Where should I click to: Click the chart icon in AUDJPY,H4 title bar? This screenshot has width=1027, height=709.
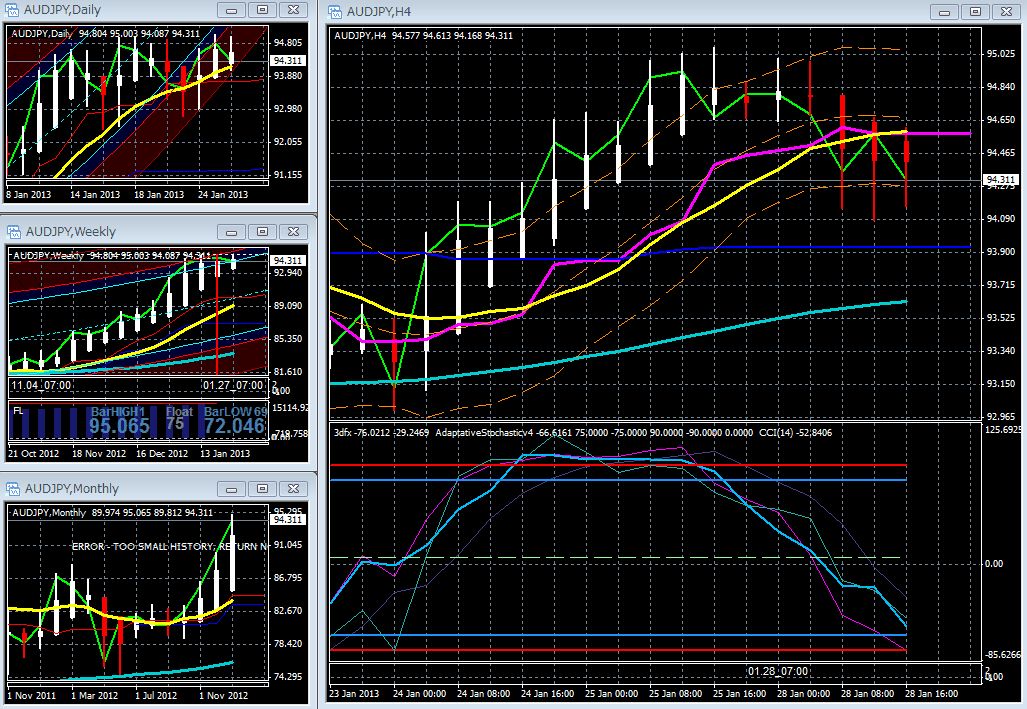click(335, 11)
